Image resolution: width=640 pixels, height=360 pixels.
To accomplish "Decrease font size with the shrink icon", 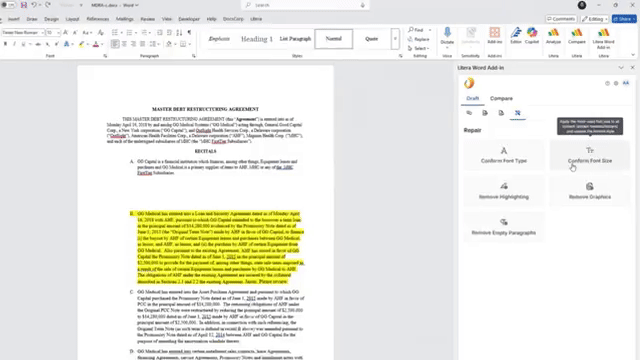I will [75, 32].
